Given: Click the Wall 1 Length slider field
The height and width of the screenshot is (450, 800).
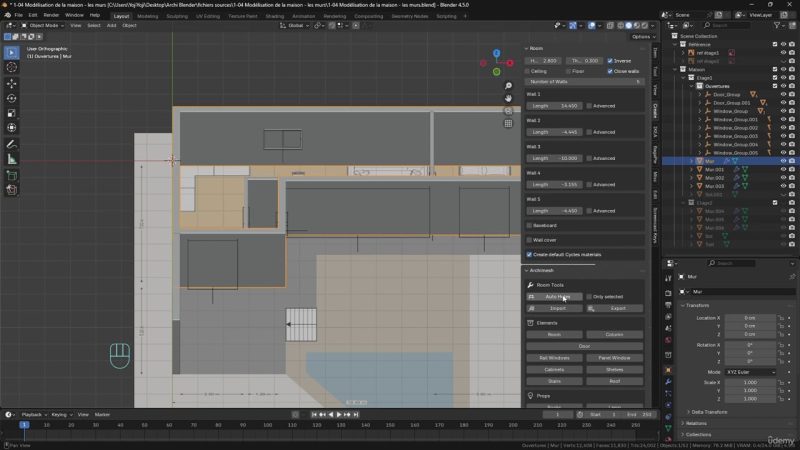Looking at the screenshot, I should (554, 105).
